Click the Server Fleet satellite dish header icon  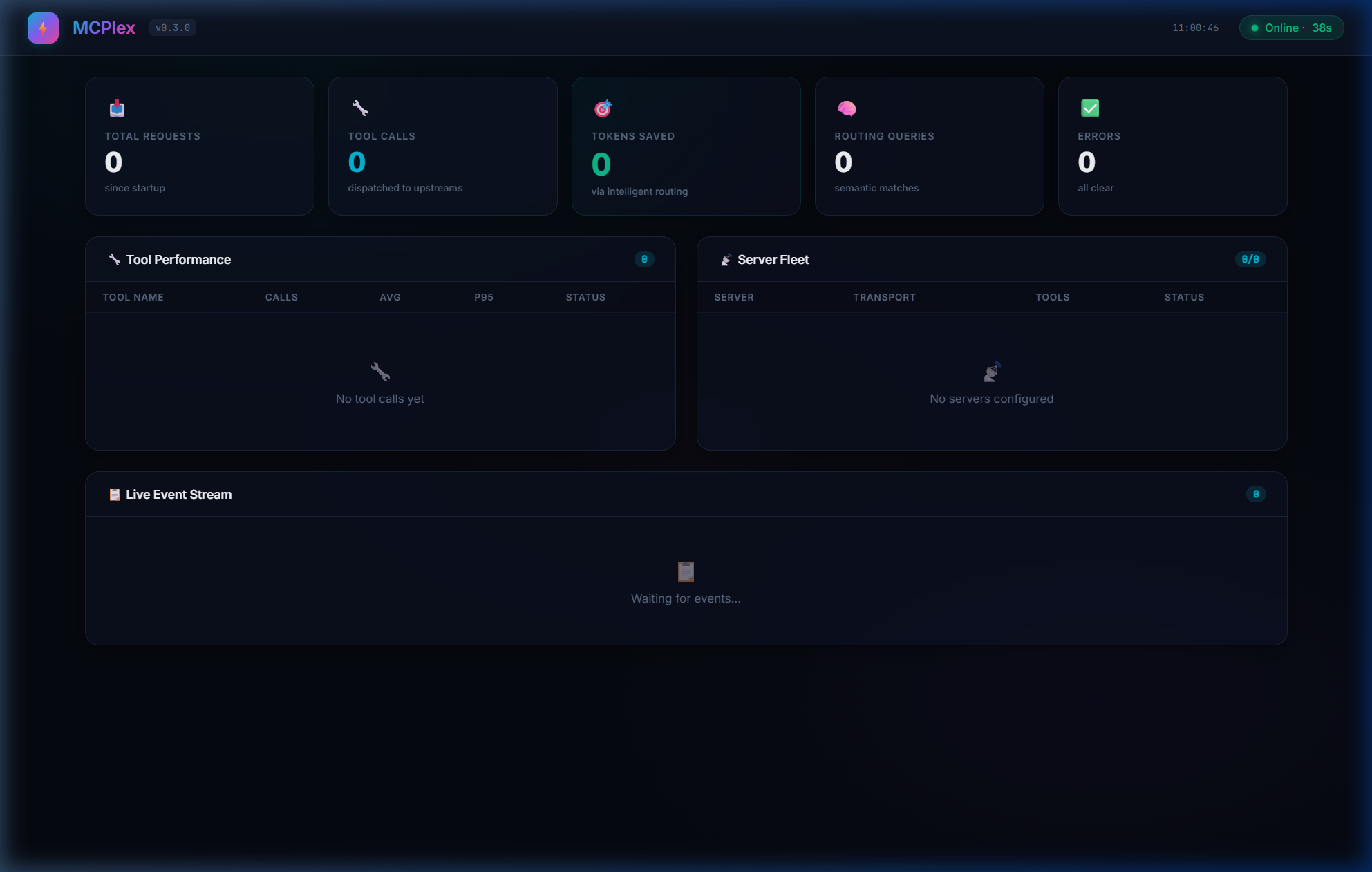click(726, 260)
